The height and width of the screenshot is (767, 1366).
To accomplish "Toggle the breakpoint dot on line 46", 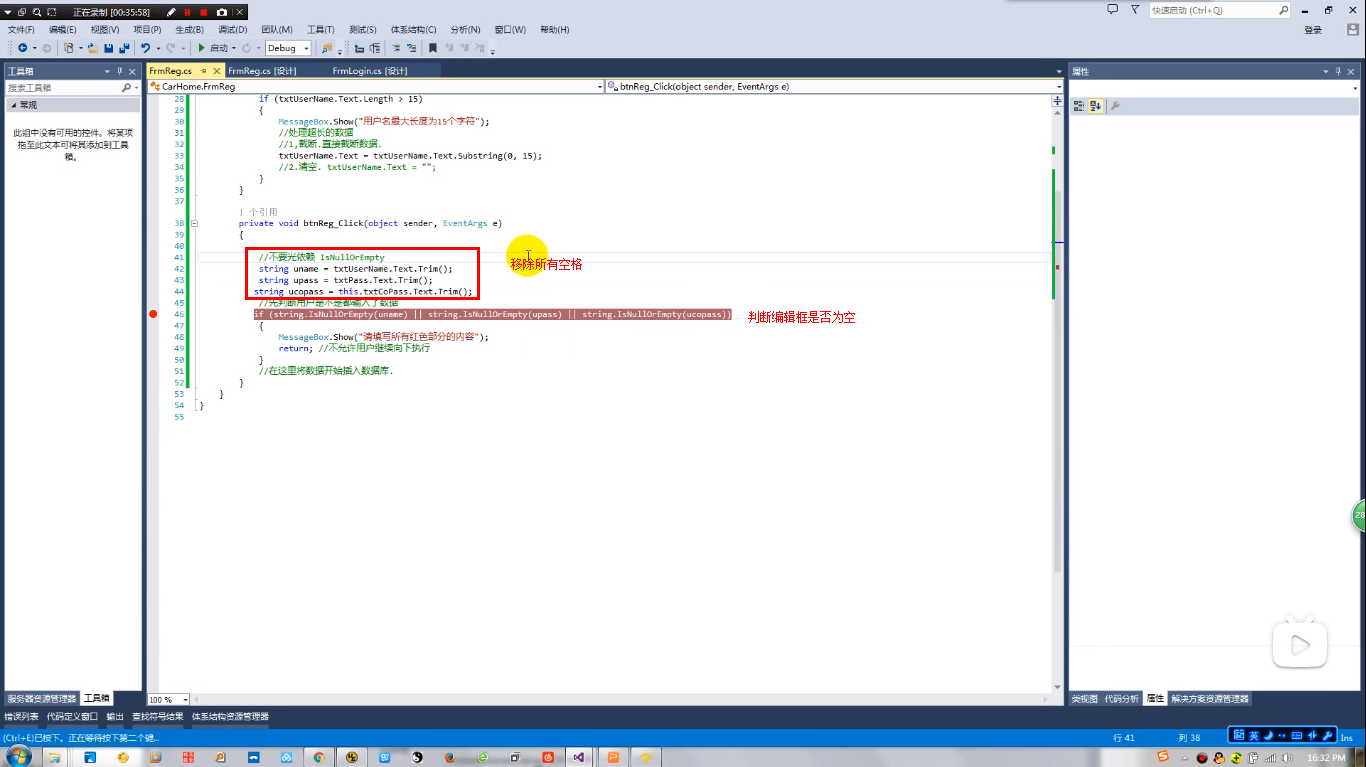I will tap(152, 313).
